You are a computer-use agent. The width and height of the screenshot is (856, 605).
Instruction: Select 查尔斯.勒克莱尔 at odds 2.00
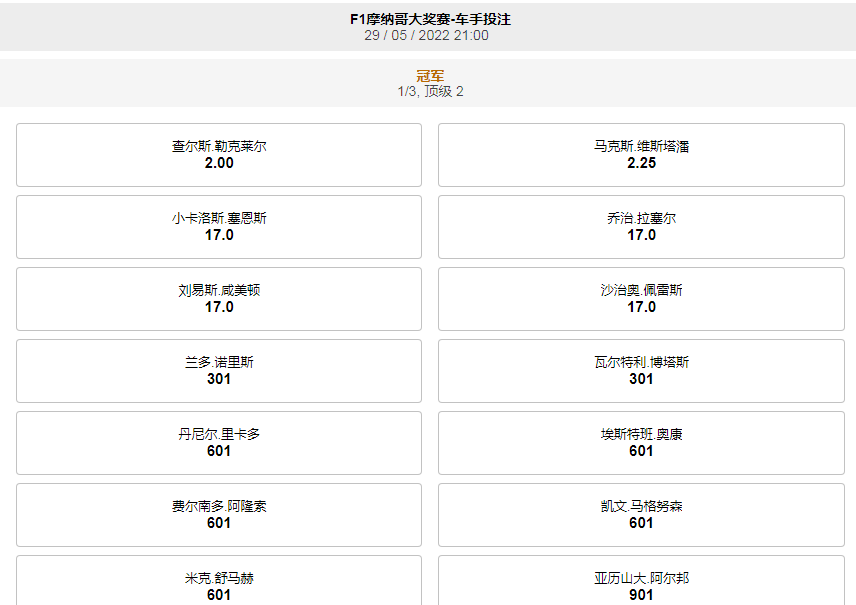coord(217,155)
